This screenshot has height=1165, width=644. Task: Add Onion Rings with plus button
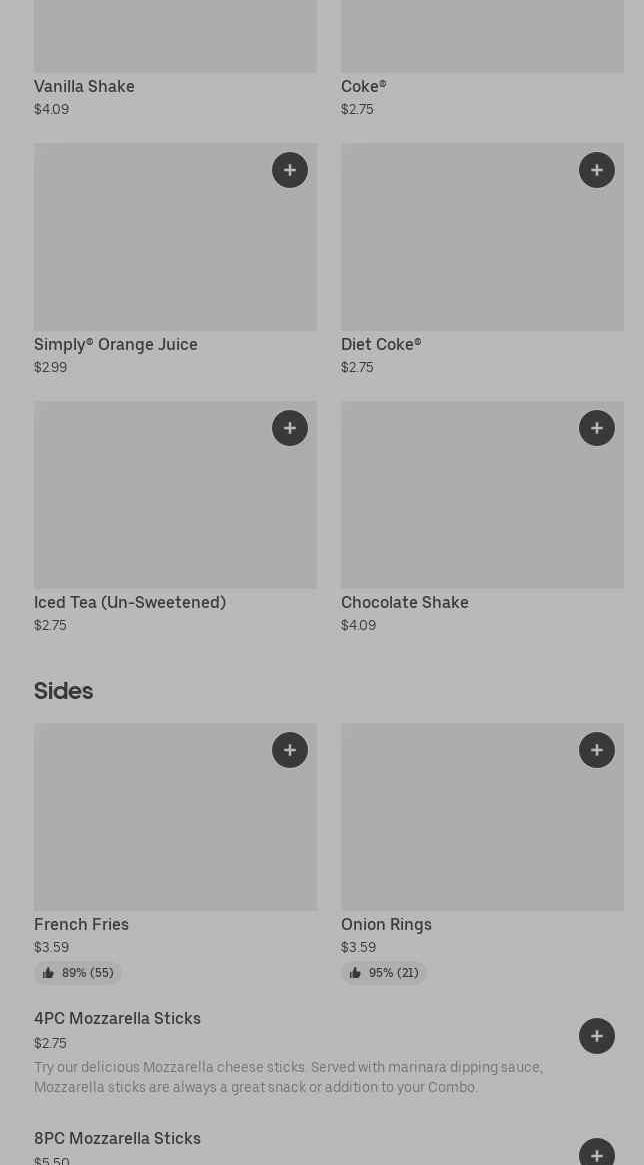coord(597,750)
